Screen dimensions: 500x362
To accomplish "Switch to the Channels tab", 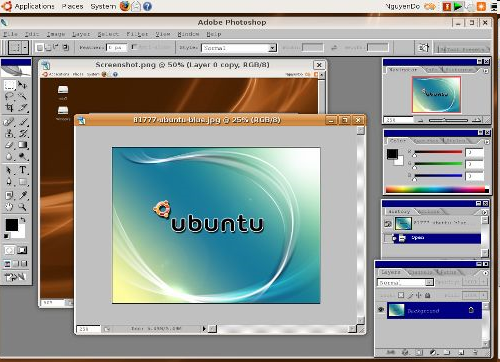I will (420, 273).
